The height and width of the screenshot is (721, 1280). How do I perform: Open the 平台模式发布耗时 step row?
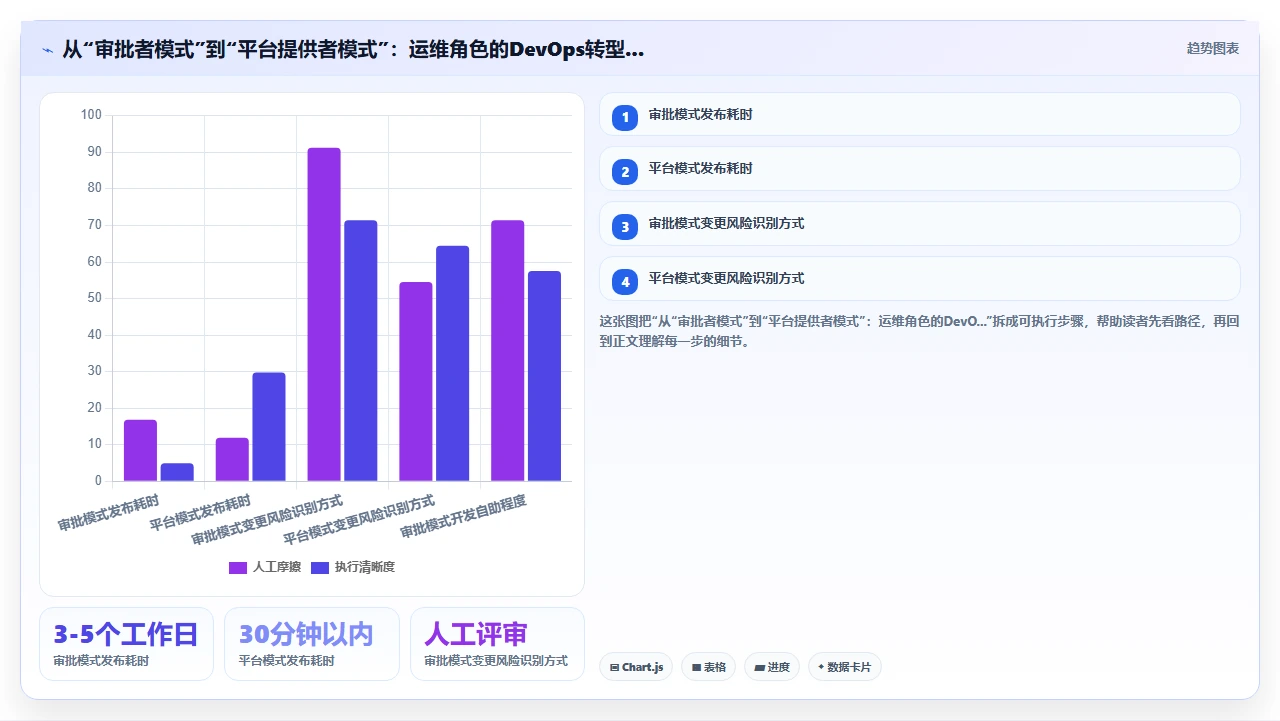tap(919, 168)
